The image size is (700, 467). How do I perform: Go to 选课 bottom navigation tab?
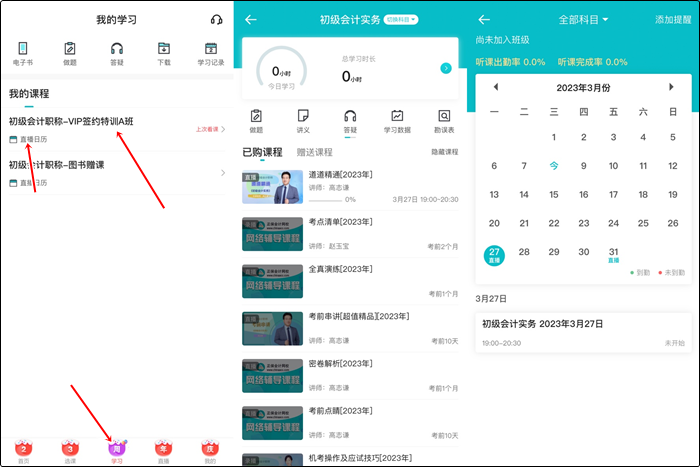click(x=70, y=452)
